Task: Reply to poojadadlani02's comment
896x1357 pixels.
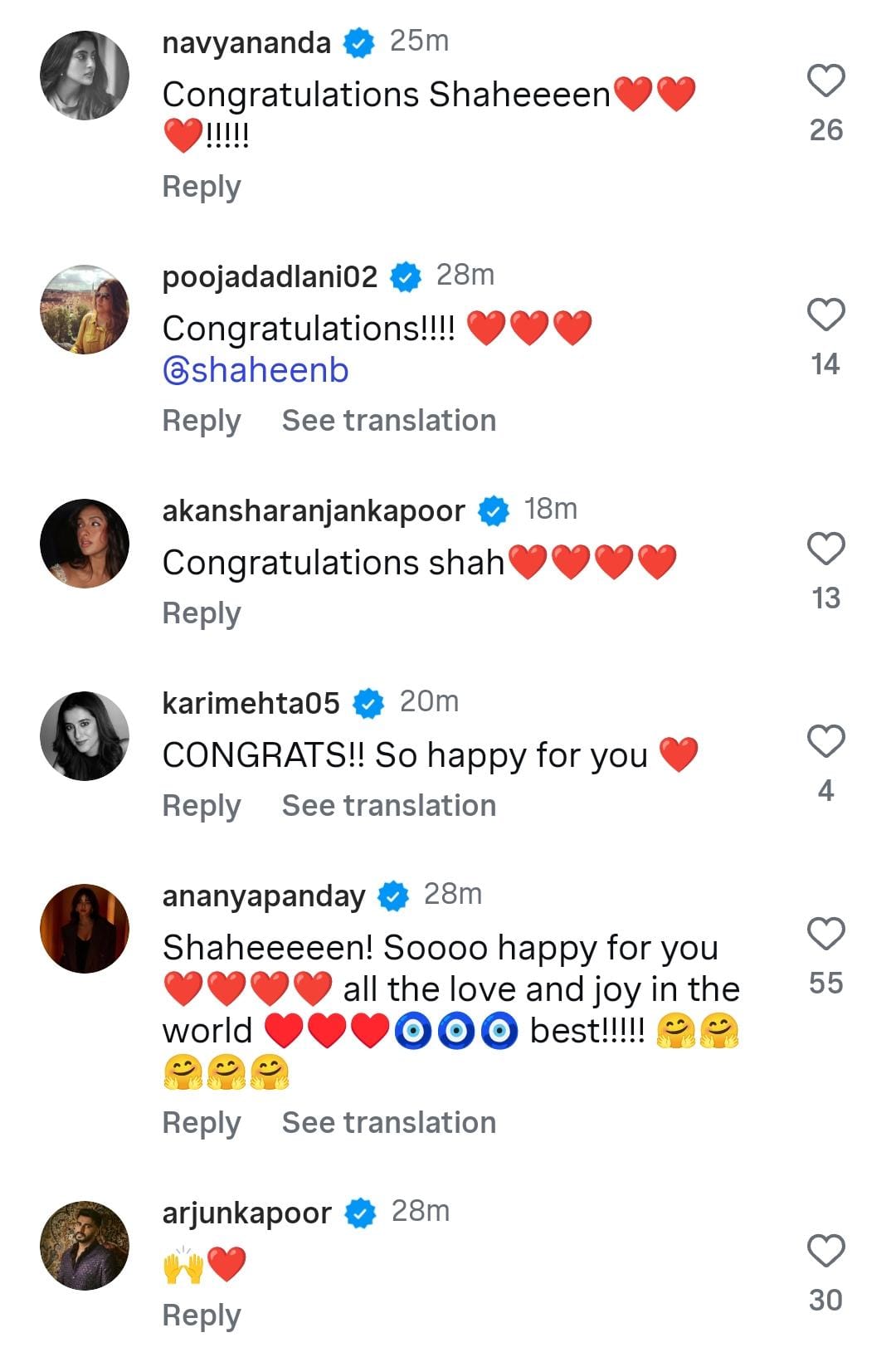Action: click(202, 421)
